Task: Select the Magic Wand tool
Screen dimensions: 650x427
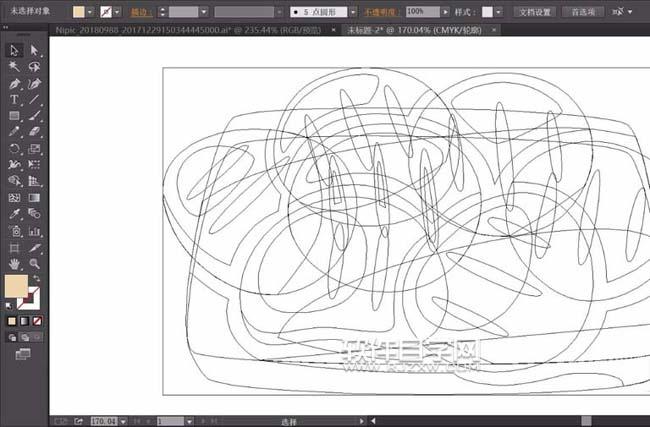Action: (14, 67)
